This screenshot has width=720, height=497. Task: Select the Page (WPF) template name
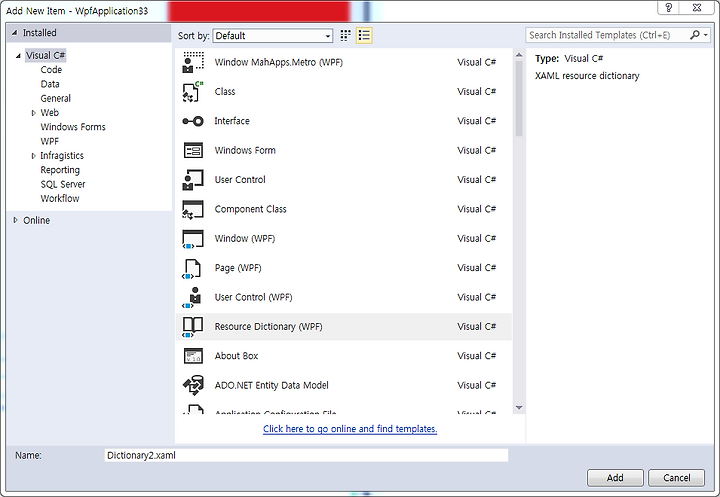(238, 268)
